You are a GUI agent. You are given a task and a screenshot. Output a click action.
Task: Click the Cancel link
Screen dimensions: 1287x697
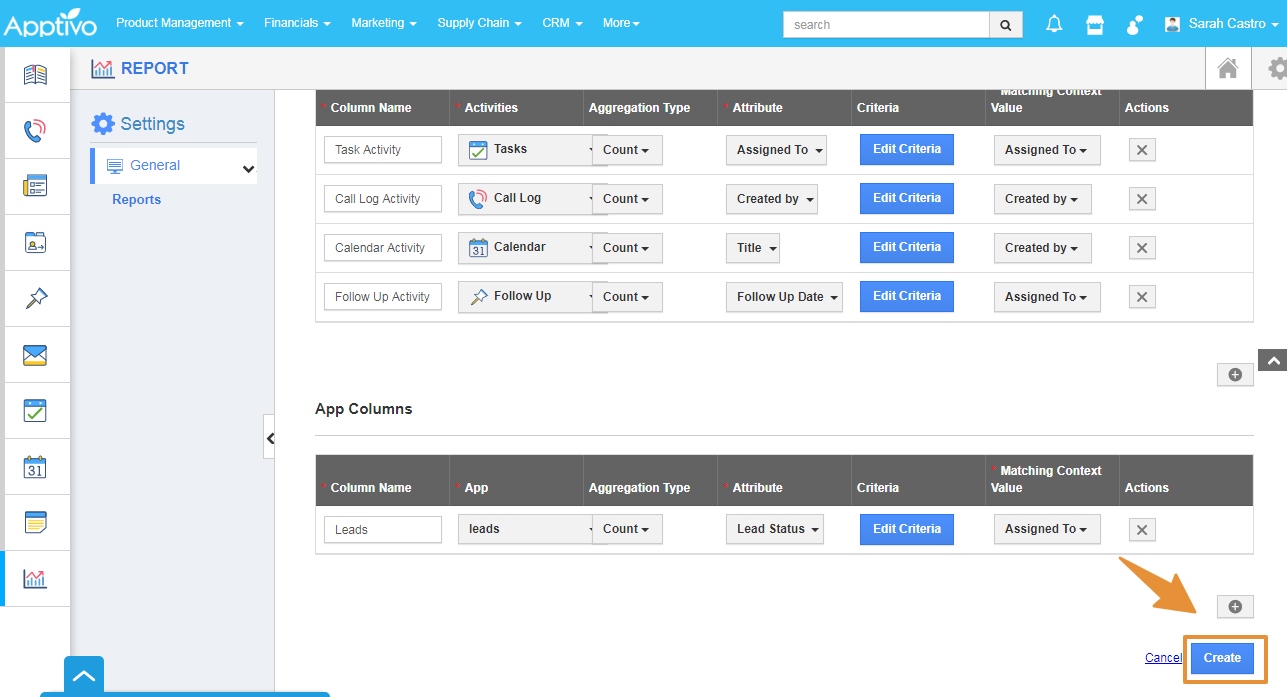pos(1162,657)
